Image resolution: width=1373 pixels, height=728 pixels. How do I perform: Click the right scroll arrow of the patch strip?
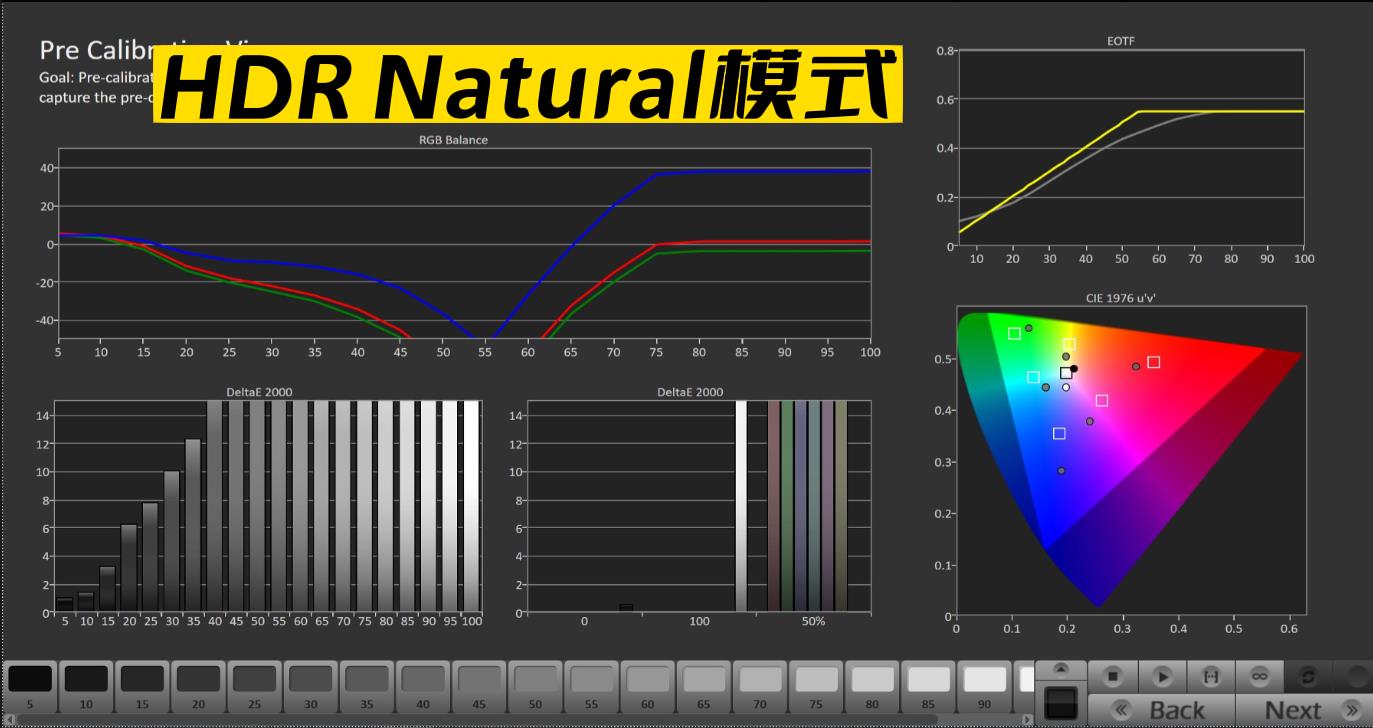coord(1027,719)
